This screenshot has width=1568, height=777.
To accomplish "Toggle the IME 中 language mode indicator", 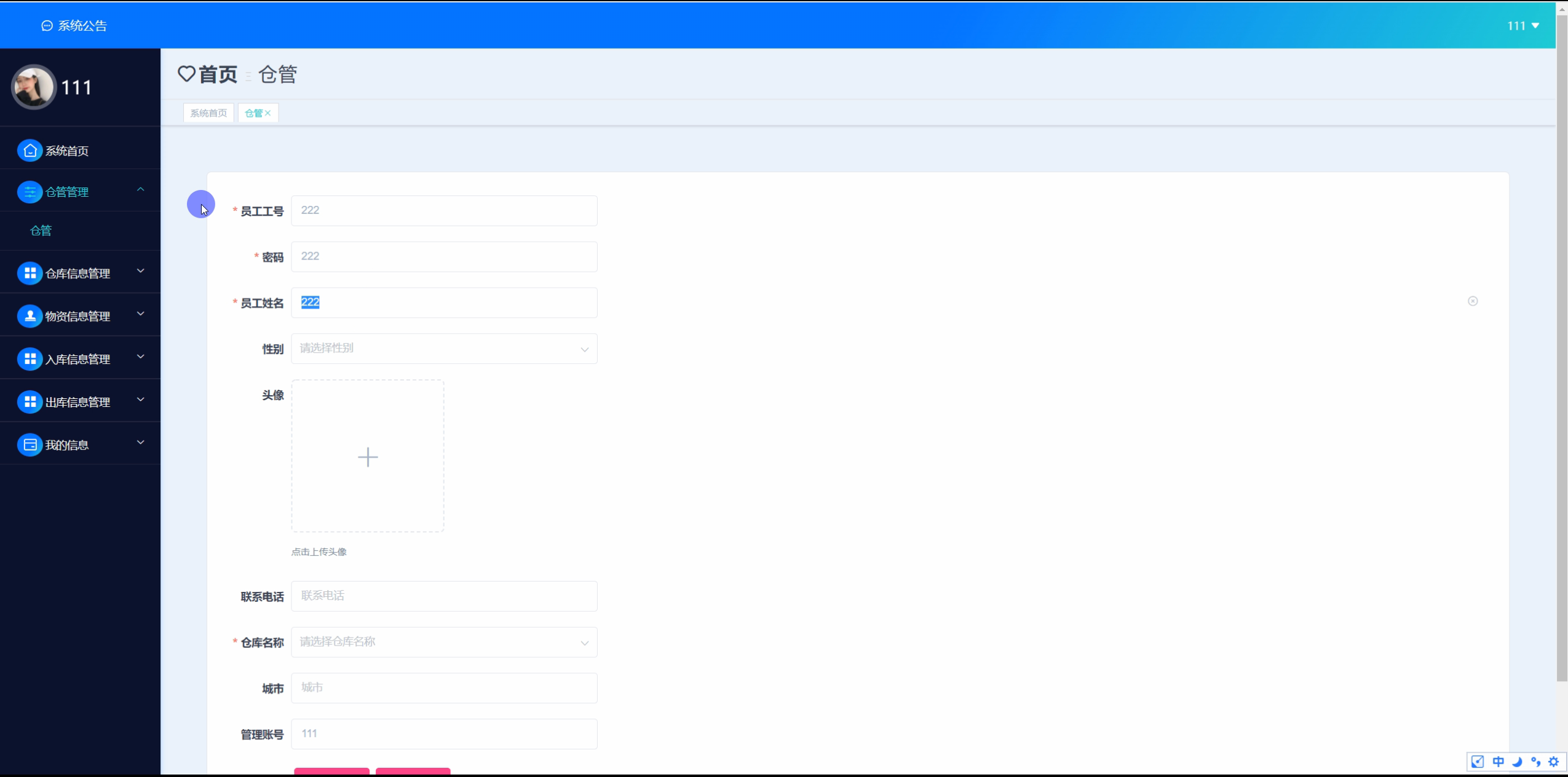I will [x=1499, y=762].
